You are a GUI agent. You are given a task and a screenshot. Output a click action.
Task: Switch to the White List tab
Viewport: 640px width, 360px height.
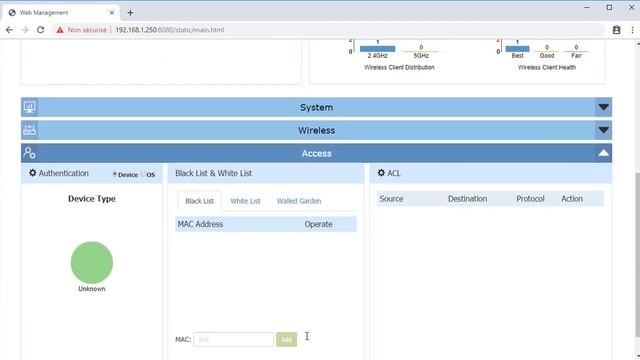click(x=245, y=201)
